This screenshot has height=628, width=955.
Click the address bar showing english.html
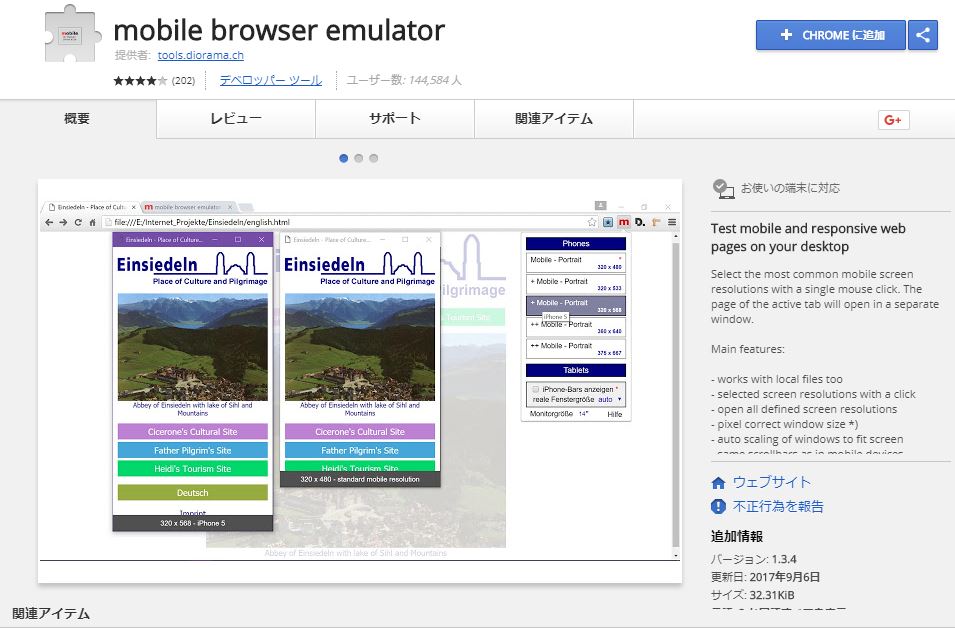tap(350, 222)
